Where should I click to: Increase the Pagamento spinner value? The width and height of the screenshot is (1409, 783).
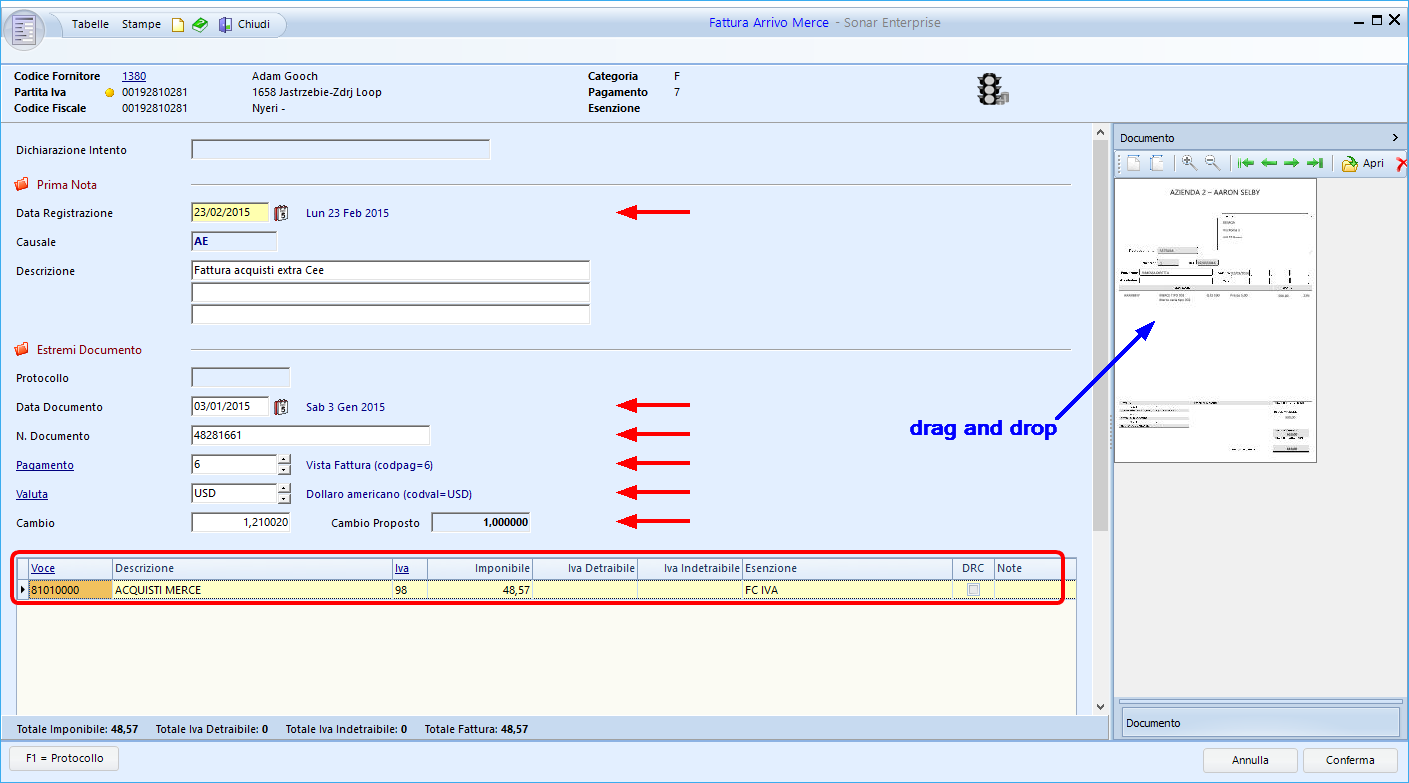284,460
